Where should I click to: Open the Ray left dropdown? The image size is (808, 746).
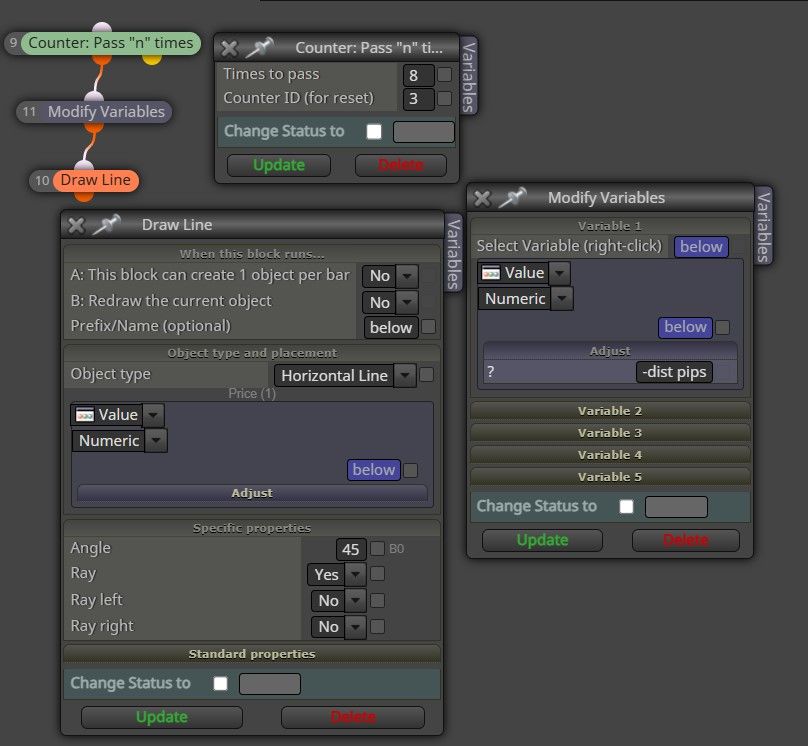(x=355, y=600)
